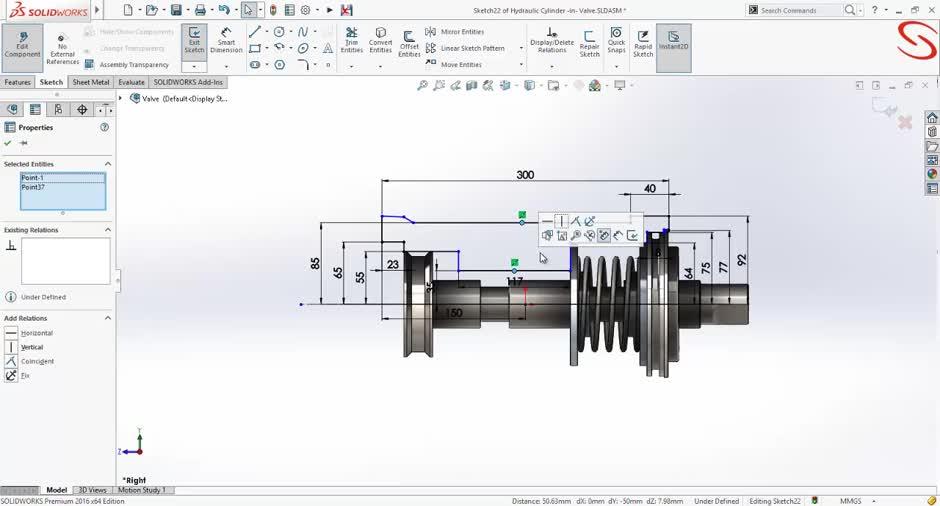Click the Smart Dimension tool
Image resolution: width=940 pixels, height=506 pixels.
[226, 40]
